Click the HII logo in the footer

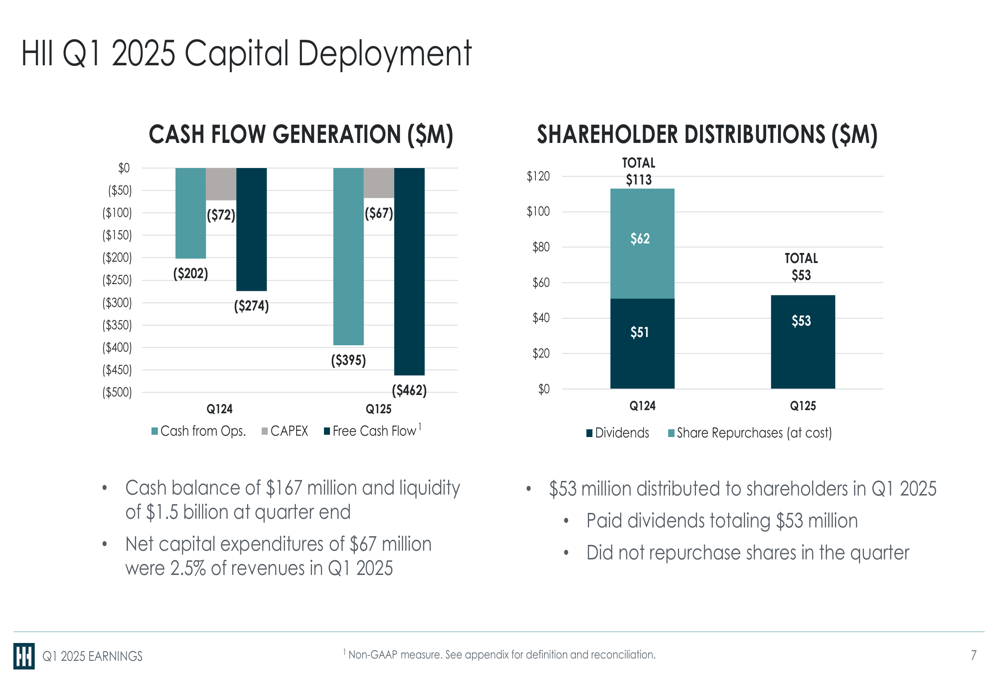click(x=24, y=656)
